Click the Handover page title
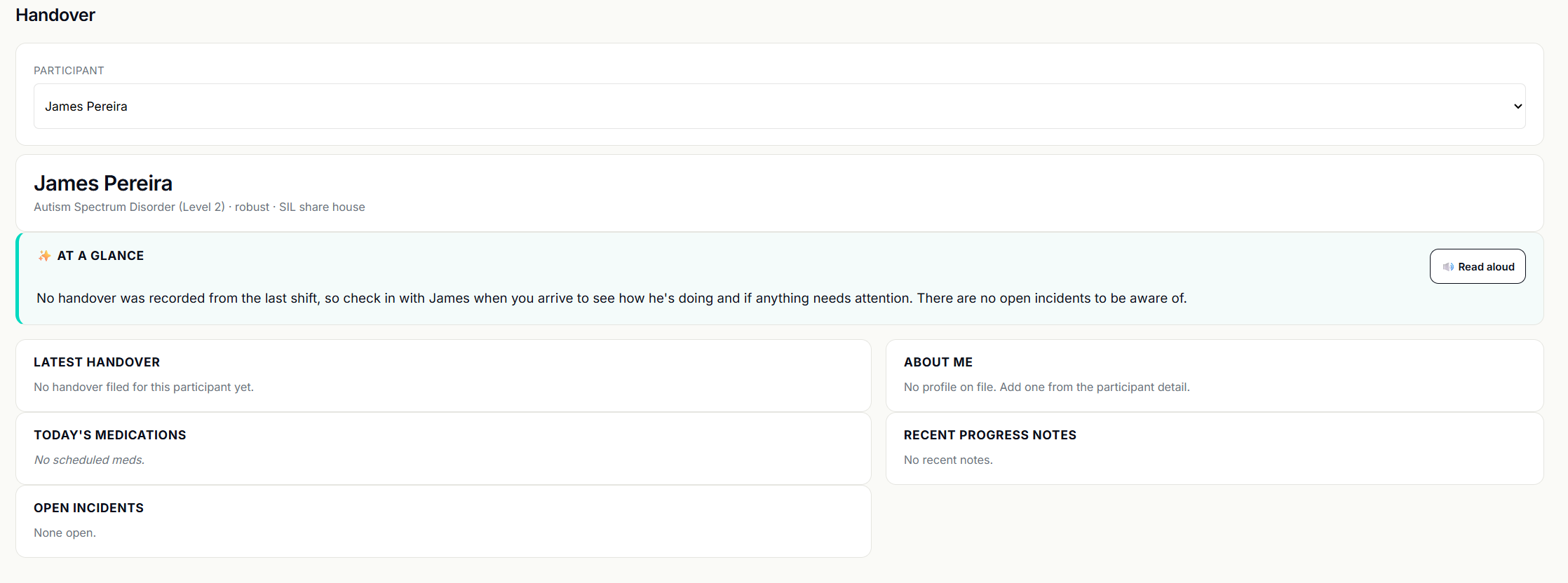 (x=55, y=15)
